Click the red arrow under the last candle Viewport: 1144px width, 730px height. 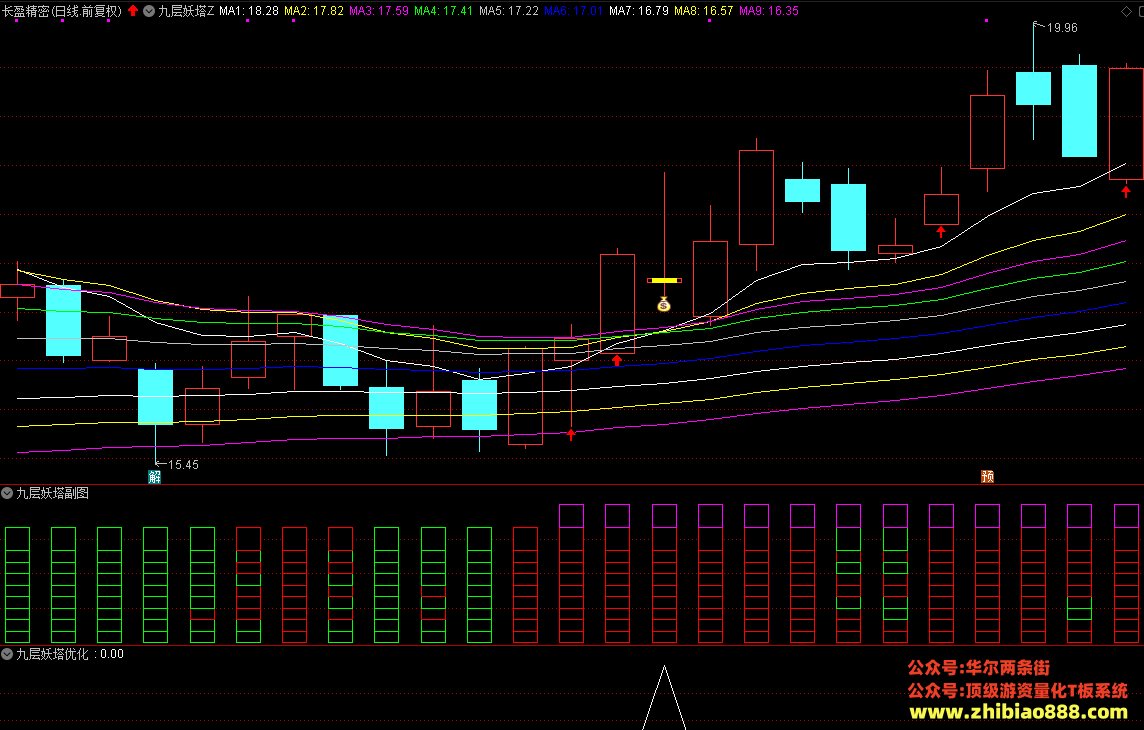[1126, 192]
